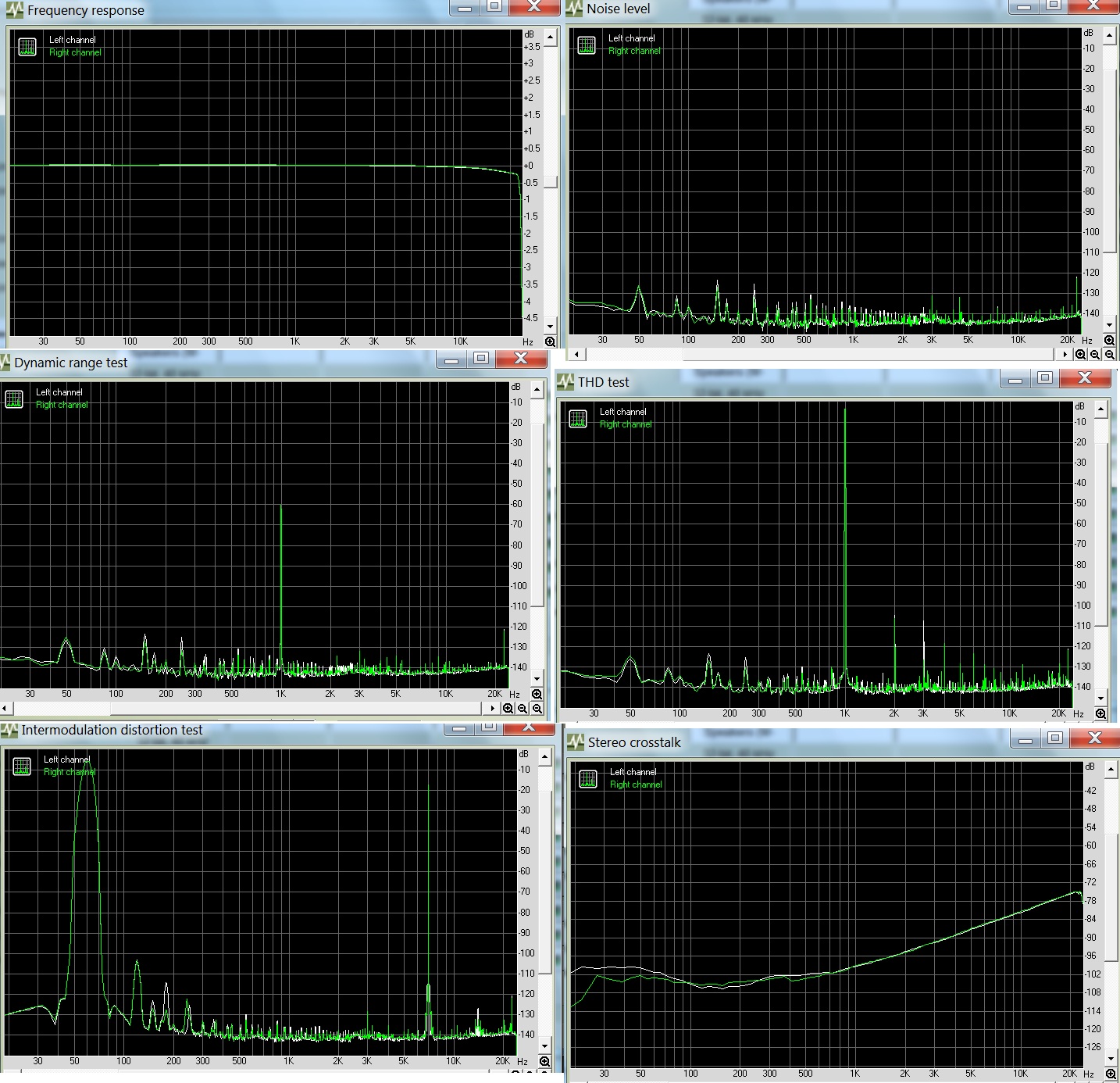Zoom in vertically on the Frequency response graph
The height and width of the screenshot is (1083, 1120).
click(x=551, y=342)
